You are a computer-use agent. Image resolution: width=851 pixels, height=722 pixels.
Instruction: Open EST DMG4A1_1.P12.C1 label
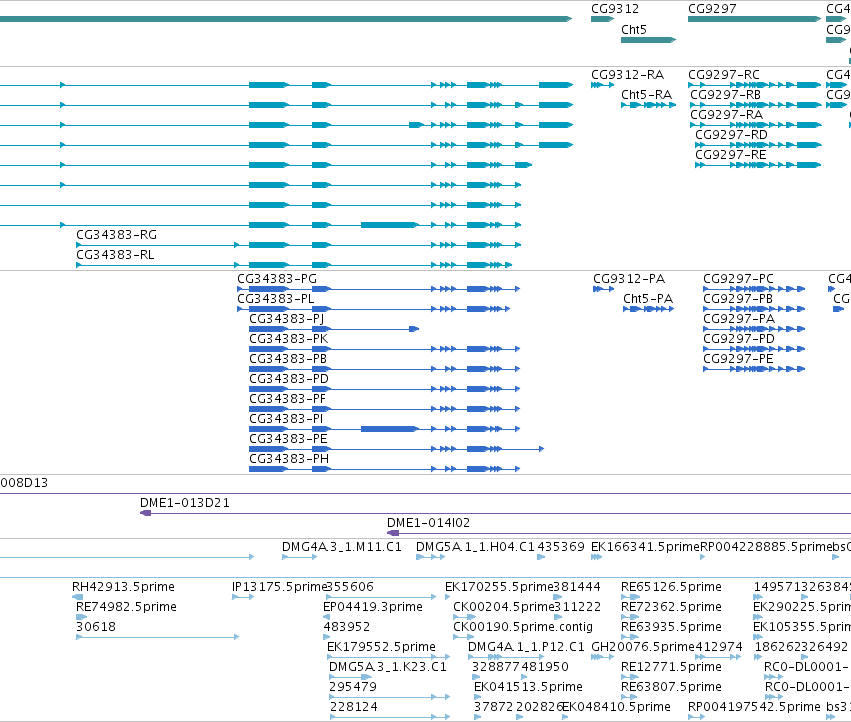(x=526, y=647)
